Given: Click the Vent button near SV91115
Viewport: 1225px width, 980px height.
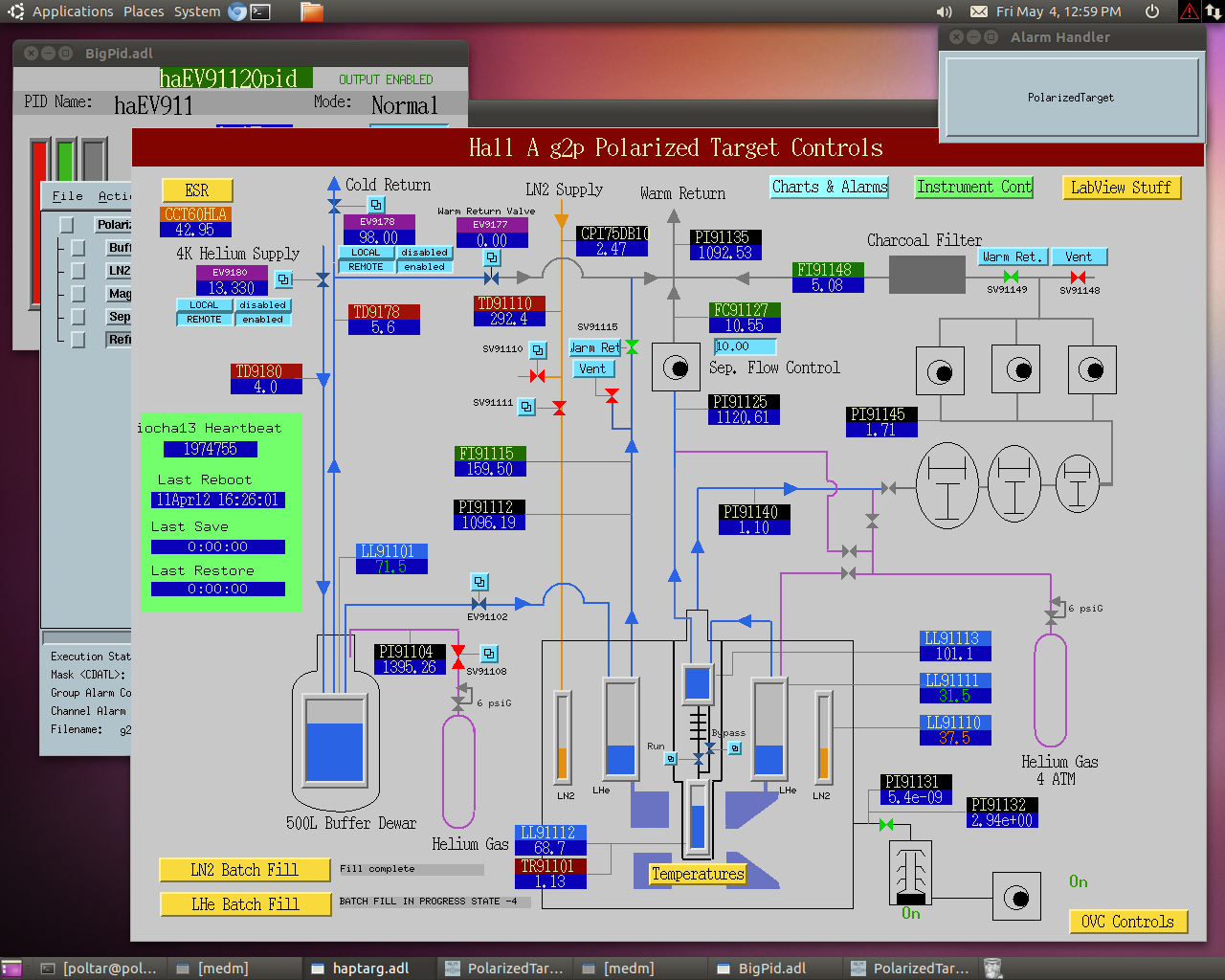Looking at the screenshot, I should 592,369.
